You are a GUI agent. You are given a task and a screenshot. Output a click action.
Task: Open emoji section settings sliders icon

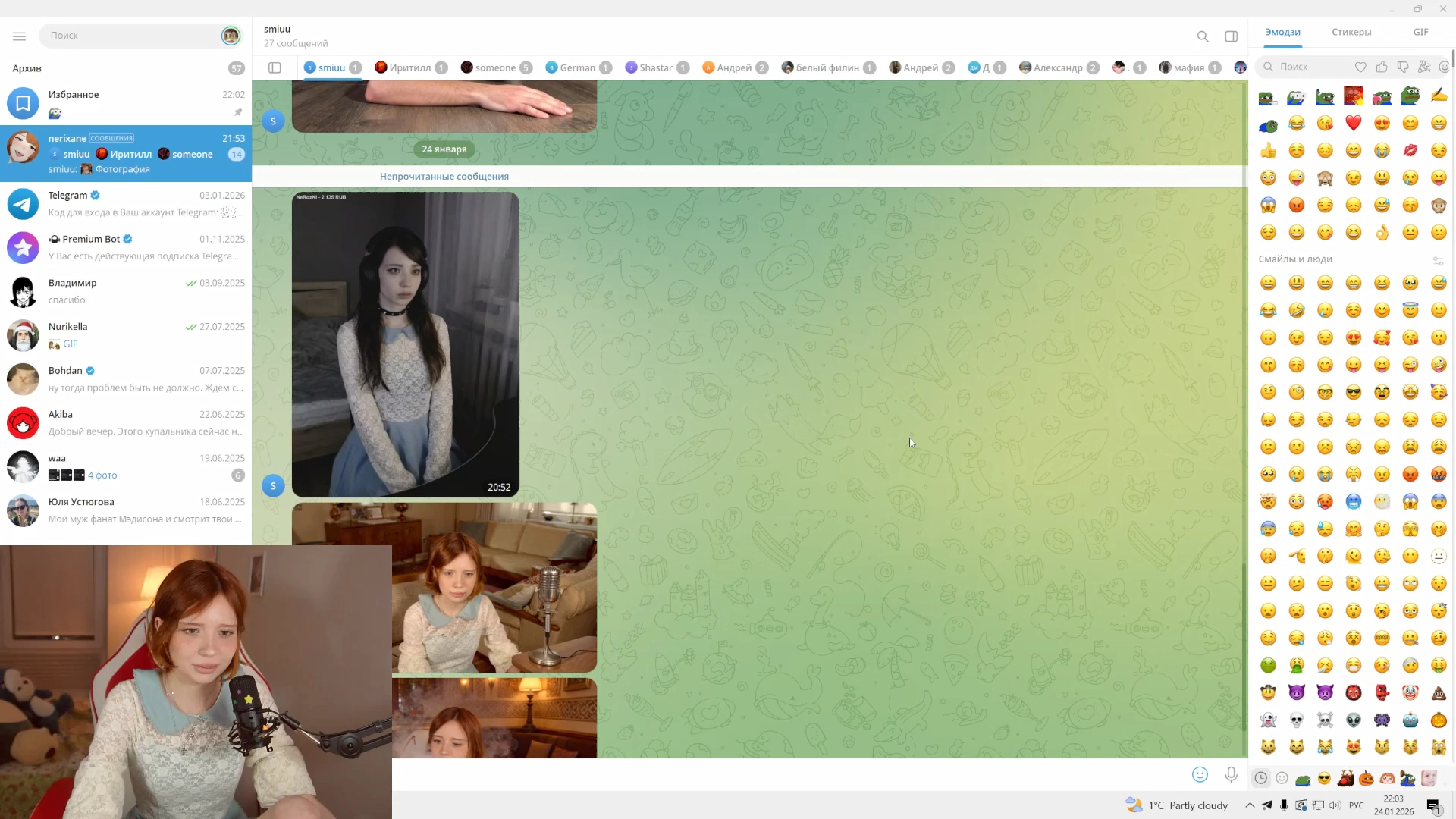point(1438,260)
